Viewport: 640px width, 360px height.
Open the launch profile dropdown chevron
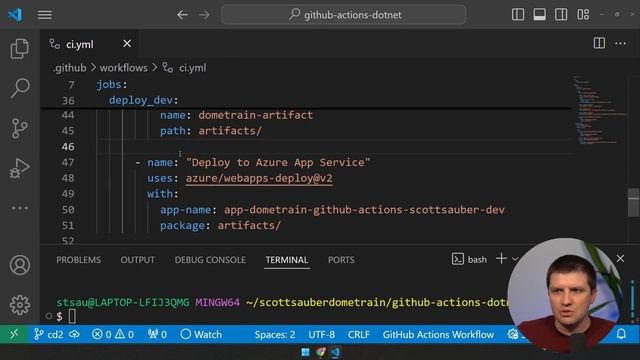tap(515, 259)
